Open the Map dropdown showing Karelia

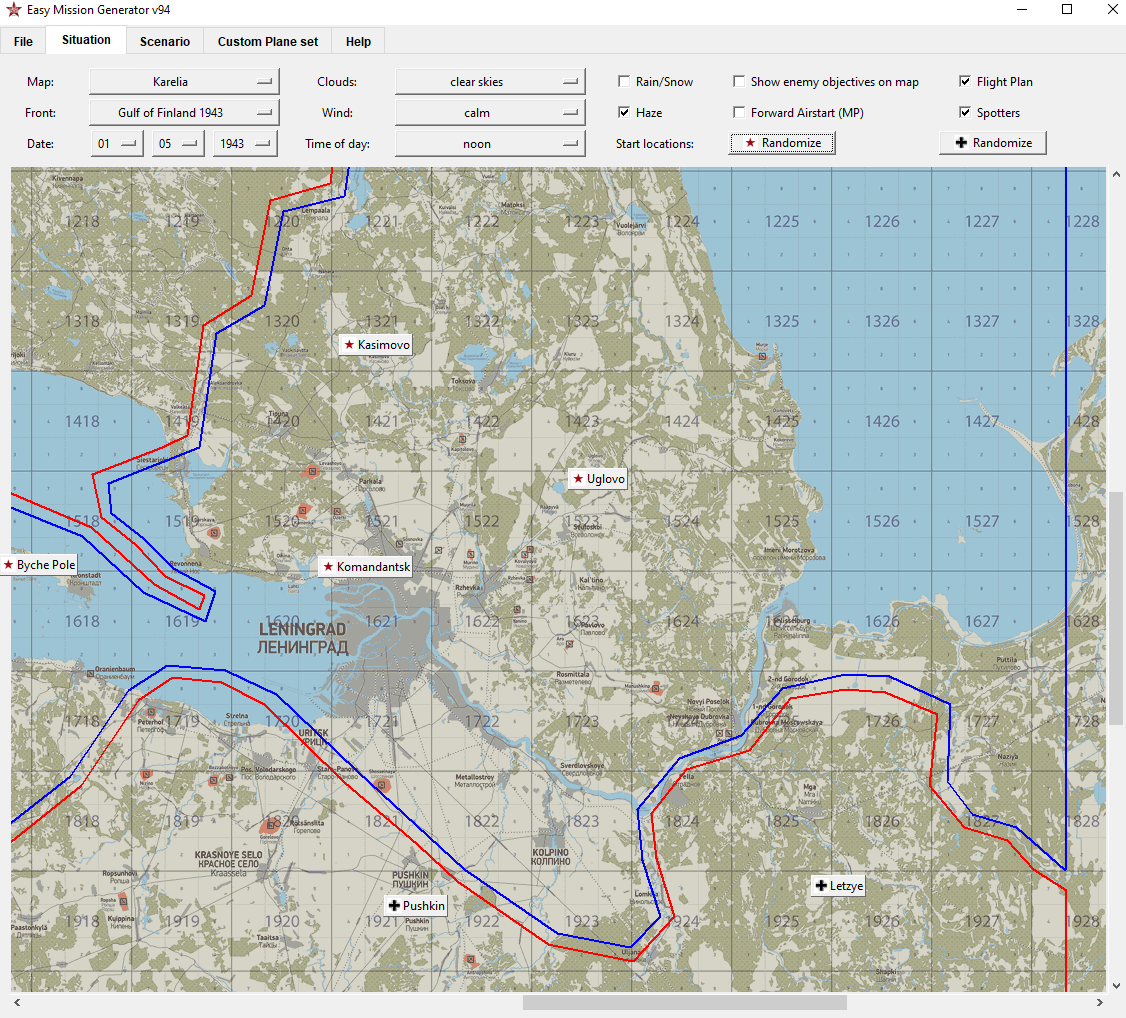coord(184,82)
